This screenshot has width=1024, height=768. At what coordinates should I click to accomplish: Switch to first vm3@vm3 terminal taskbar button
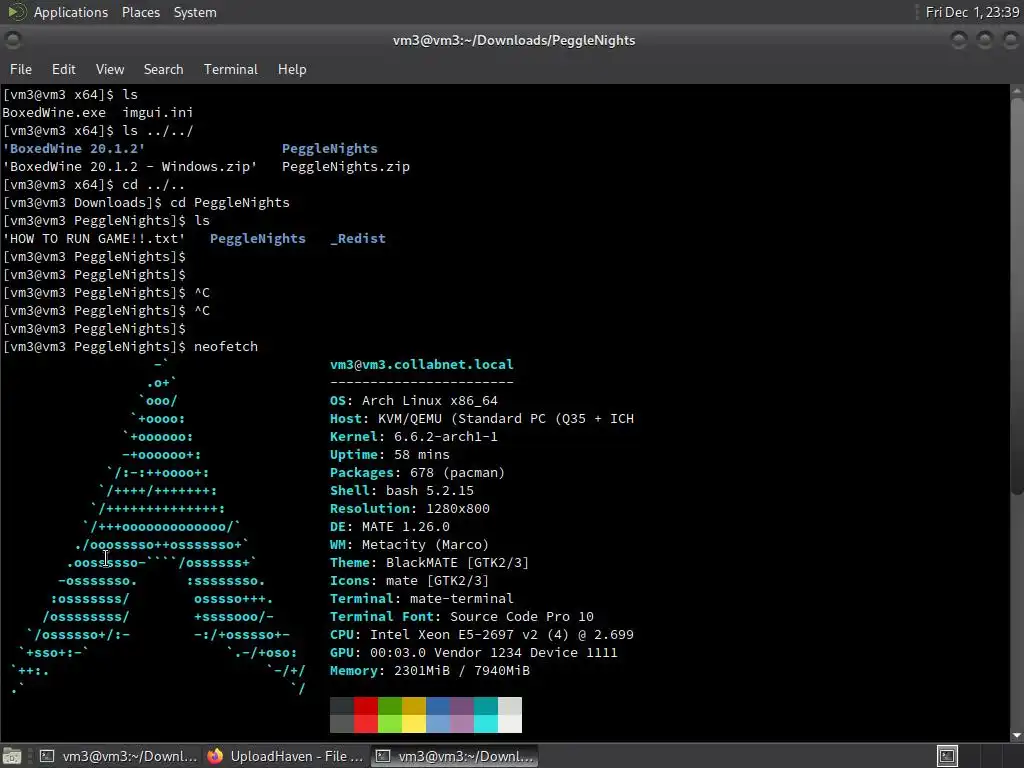[118, 756]
